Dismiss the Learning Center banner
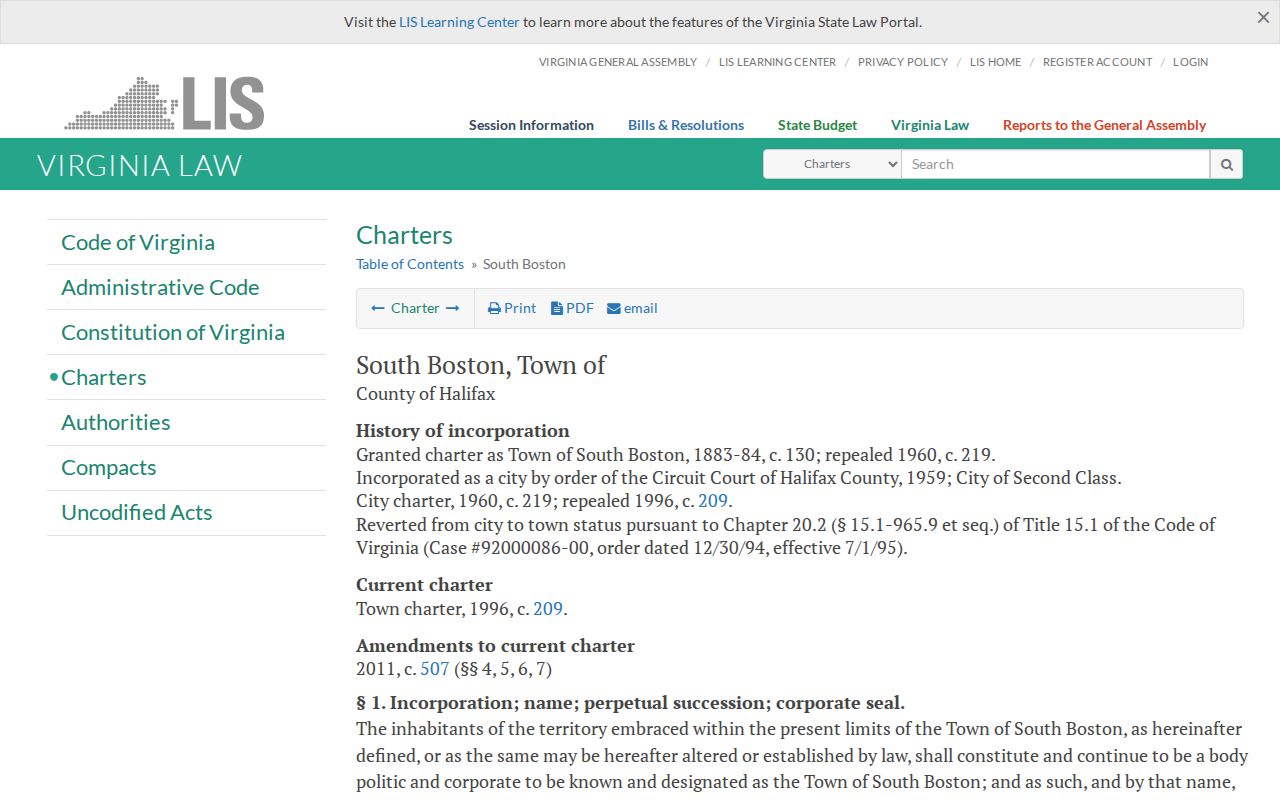 point(1263,17)
